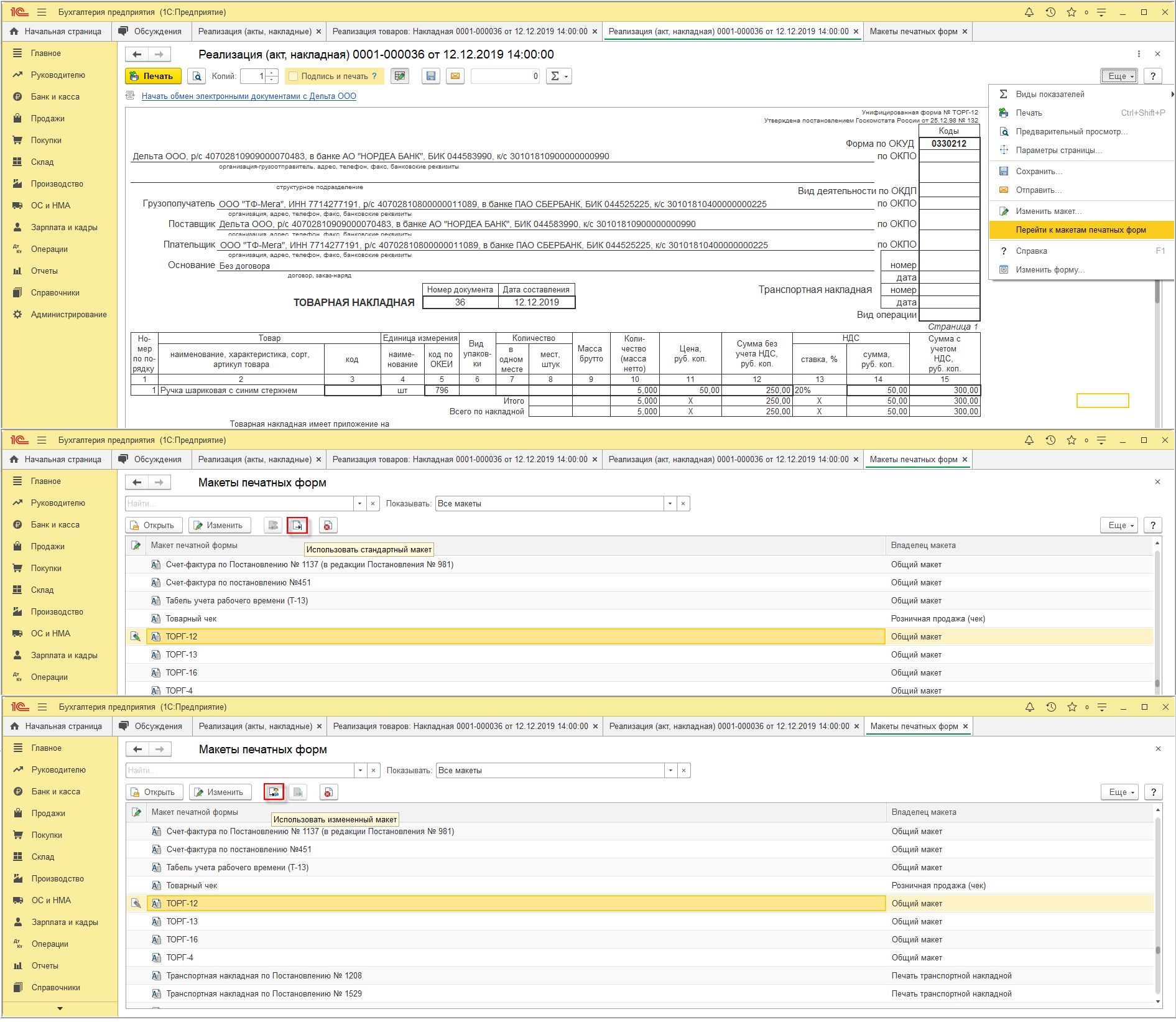Open Операции section in top window sidebar

(x=60, y=249)
